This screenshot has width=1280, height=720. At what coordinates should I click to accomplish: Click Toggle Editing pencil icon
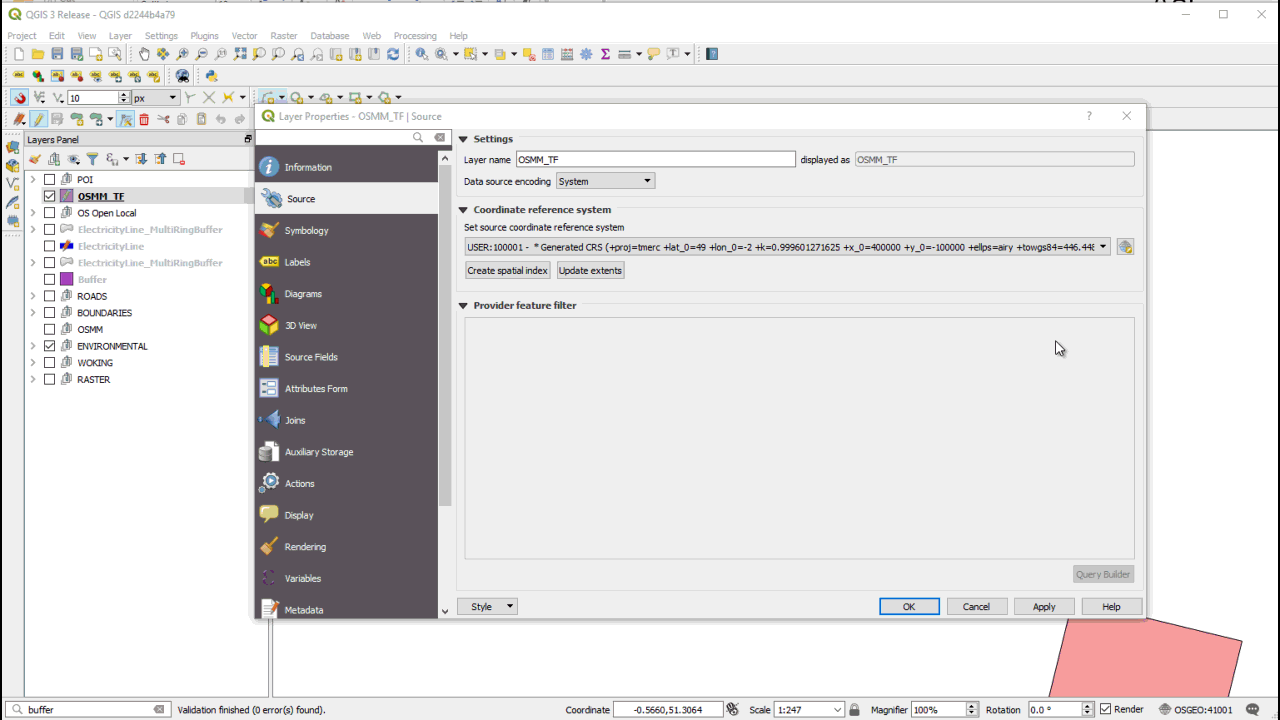[x=38, y=119]
